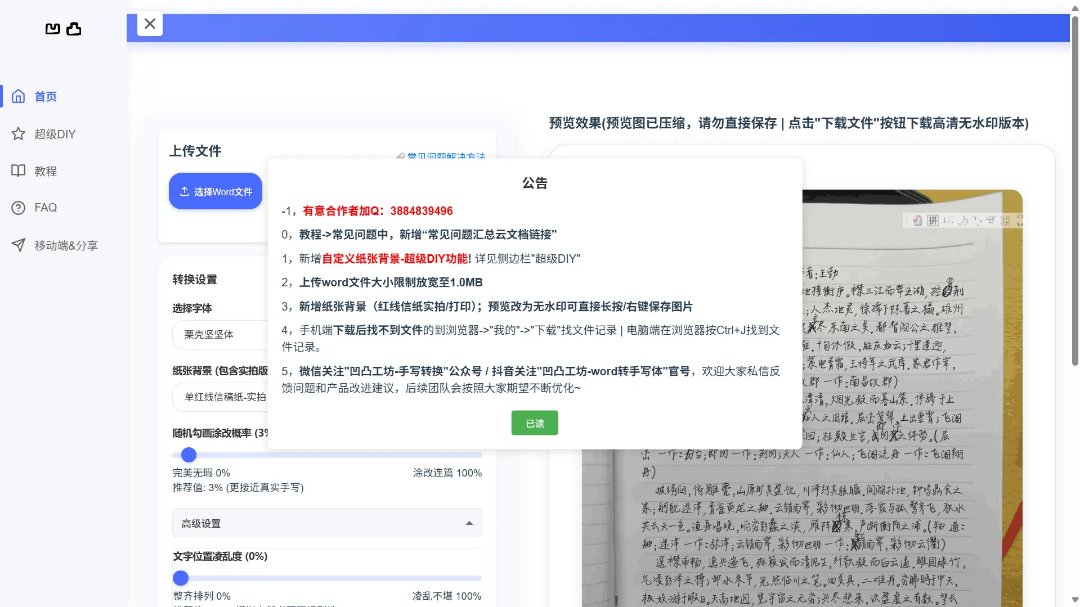The width and height of the screenshot is (1080, 607).
Task: Click the upload arrow icon on 选择Word文件
Action: point(184,191)
